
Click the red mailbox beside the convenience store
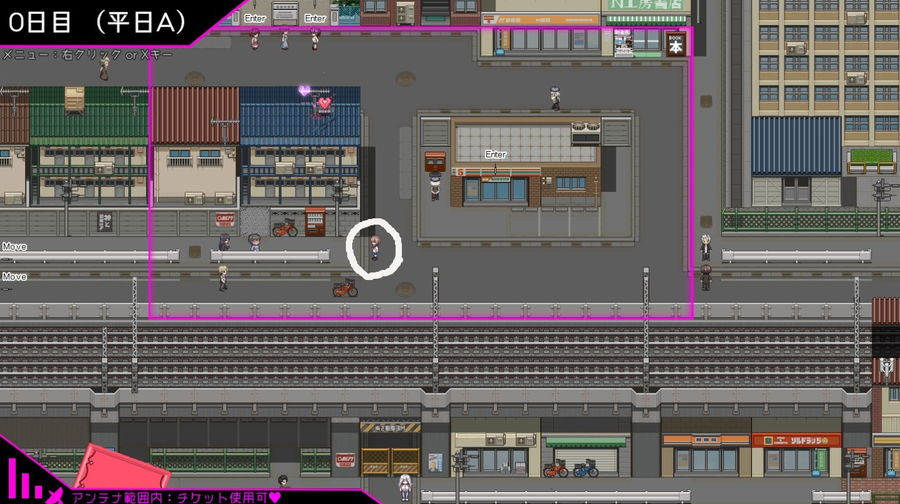(435, 162)
